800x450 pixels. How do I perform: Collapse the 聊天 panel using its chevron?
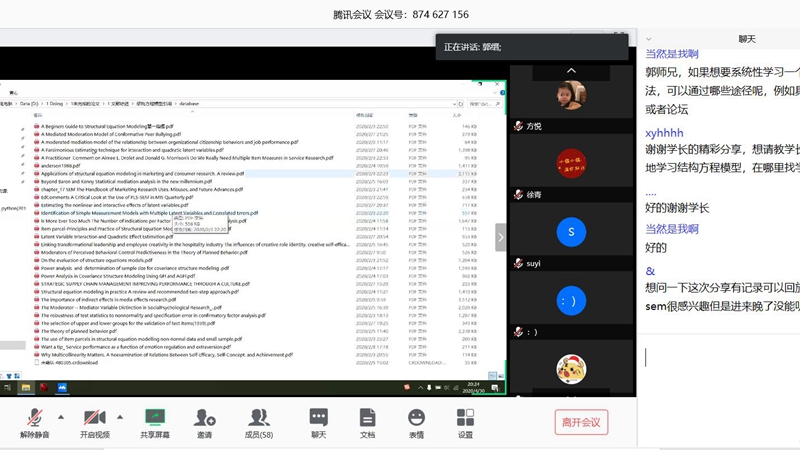(x=648, y=39)
